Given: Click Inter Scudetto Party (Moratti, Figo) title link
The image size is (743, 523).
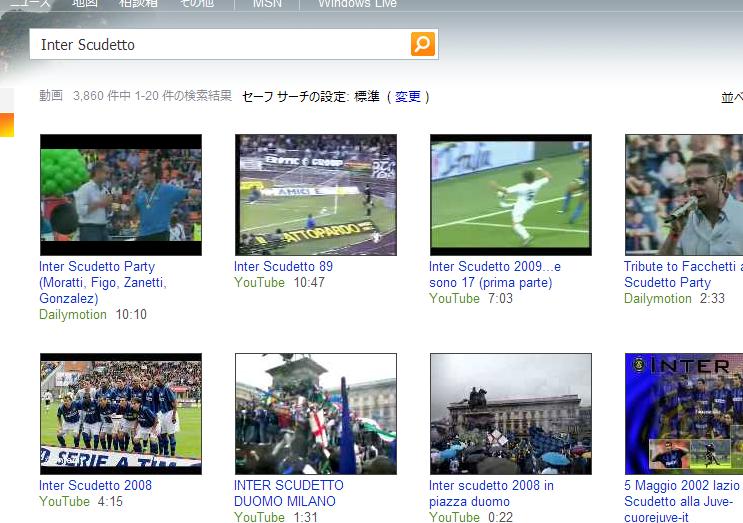Looking at the screenshot, I should pyautogui.click(x=103, y=282).
